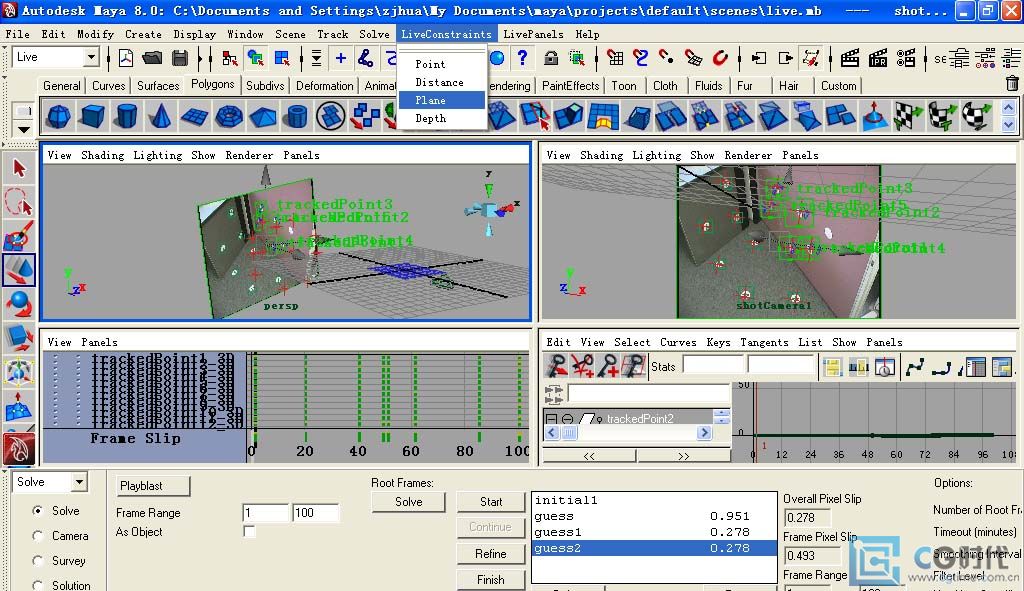Screen dimensions: 1024x591
Task: Open the Track menu
Action: click(332, 34)
